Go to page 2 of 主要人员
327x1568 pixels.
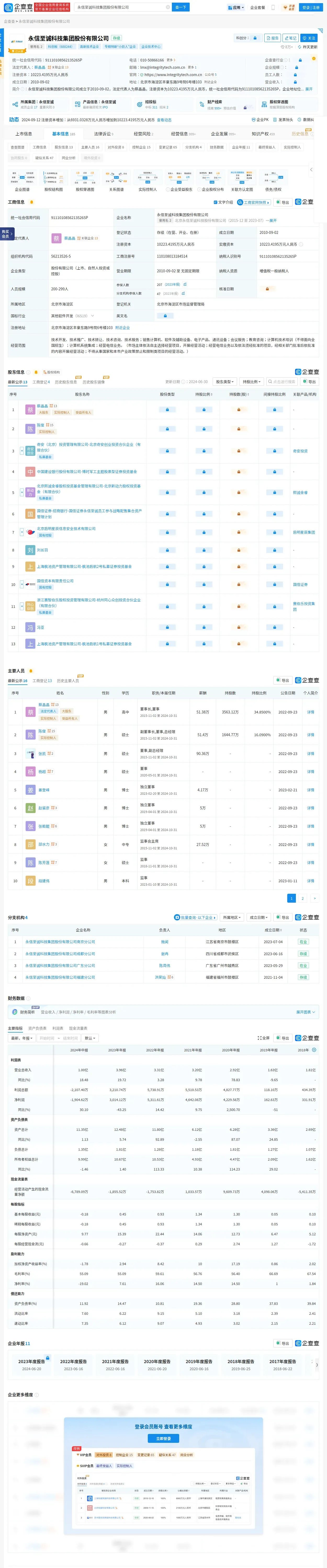pyautogui.click(x=303, y=898)
